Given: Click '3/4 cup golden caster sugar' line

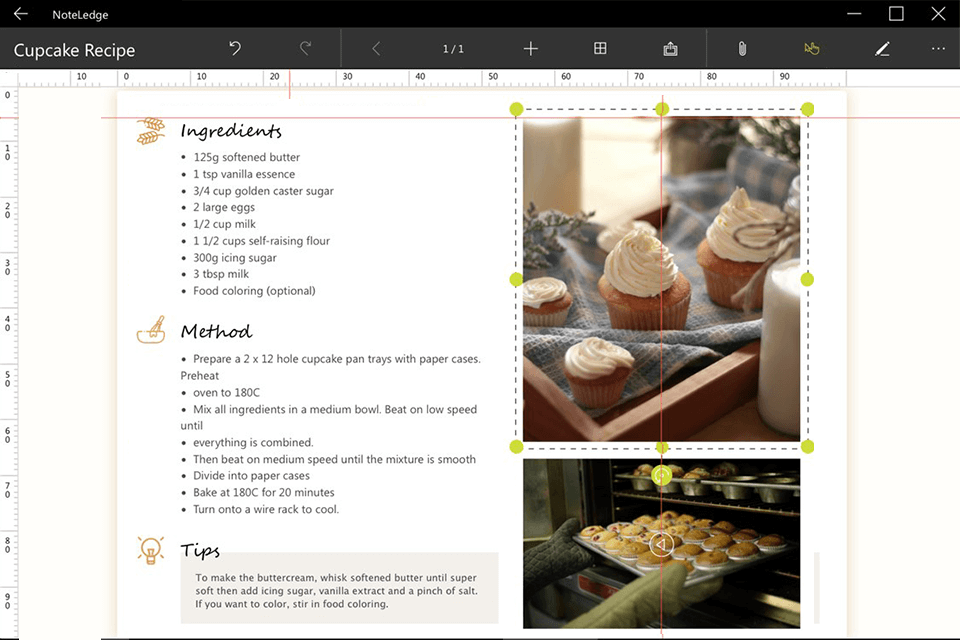Looking at the screenshot, I should click(x=263, y=191).
